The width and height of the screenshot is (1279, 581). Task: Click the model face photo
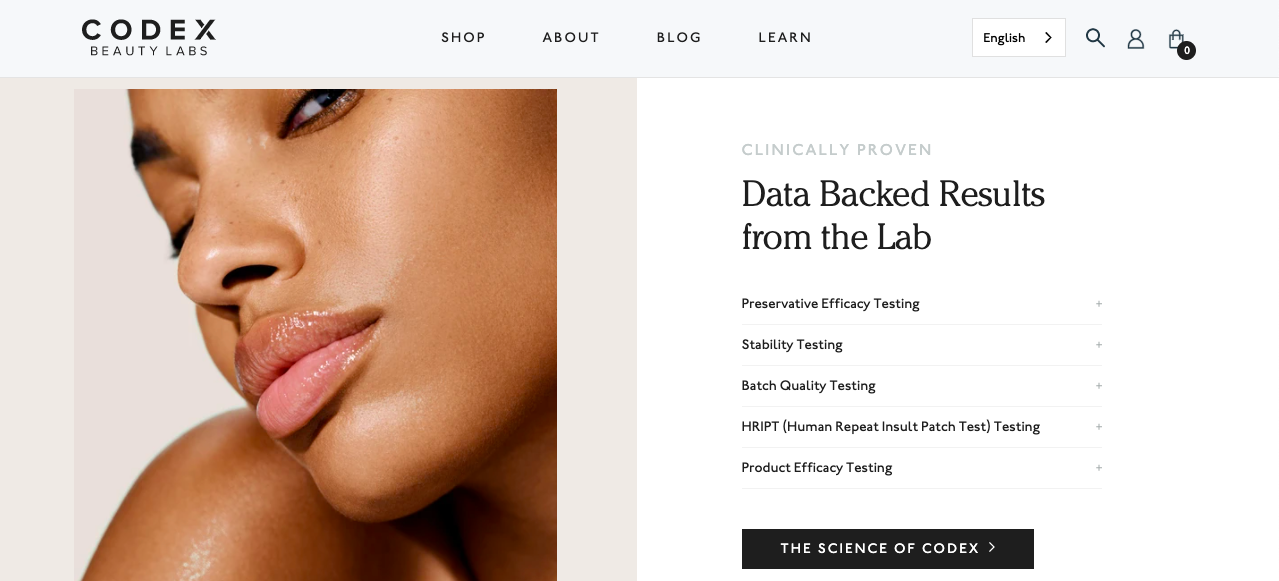tap(315, 335)
